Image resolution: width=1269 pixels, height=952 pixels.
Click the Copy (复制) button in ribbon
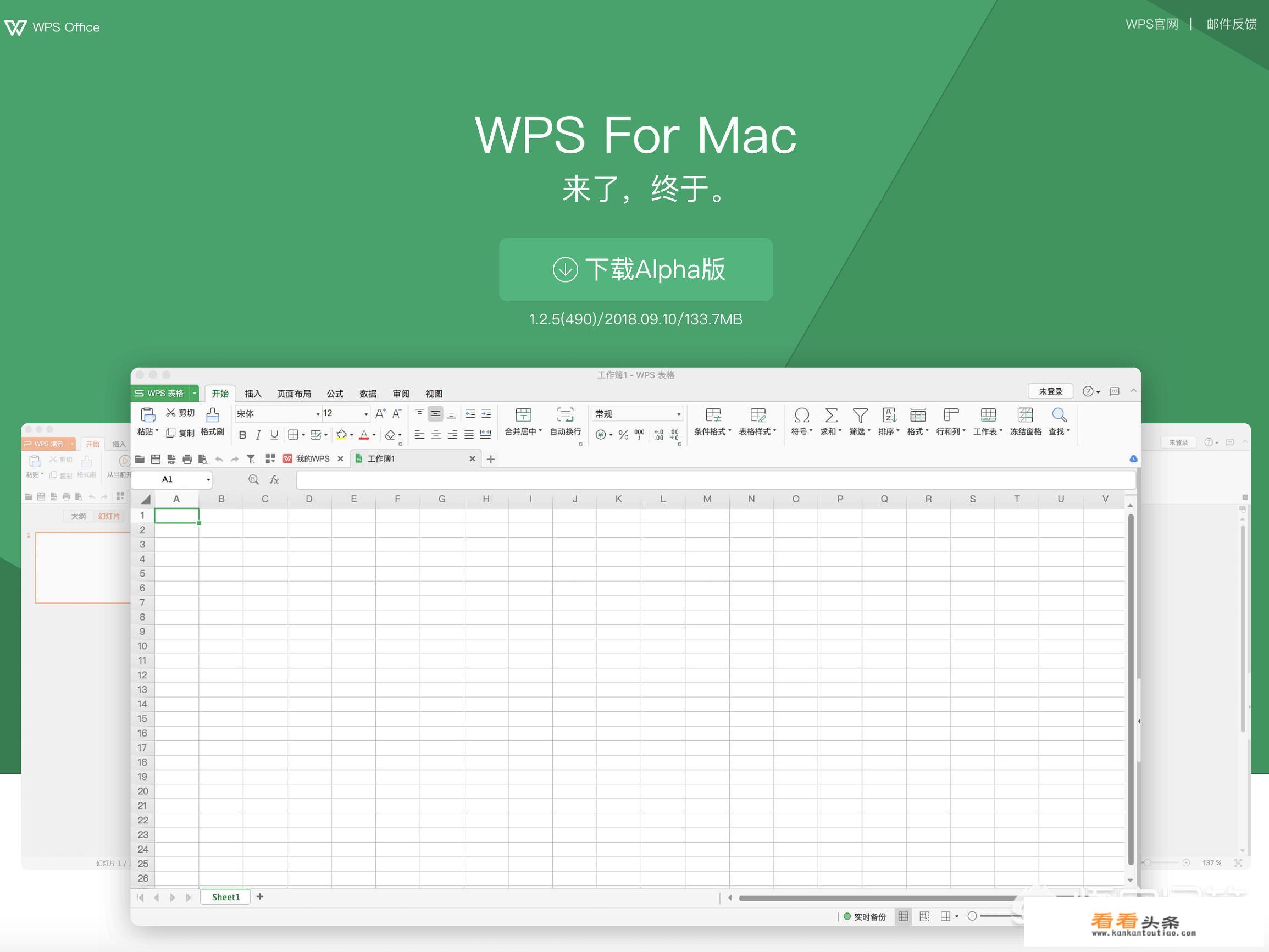(x=180, y=433)
